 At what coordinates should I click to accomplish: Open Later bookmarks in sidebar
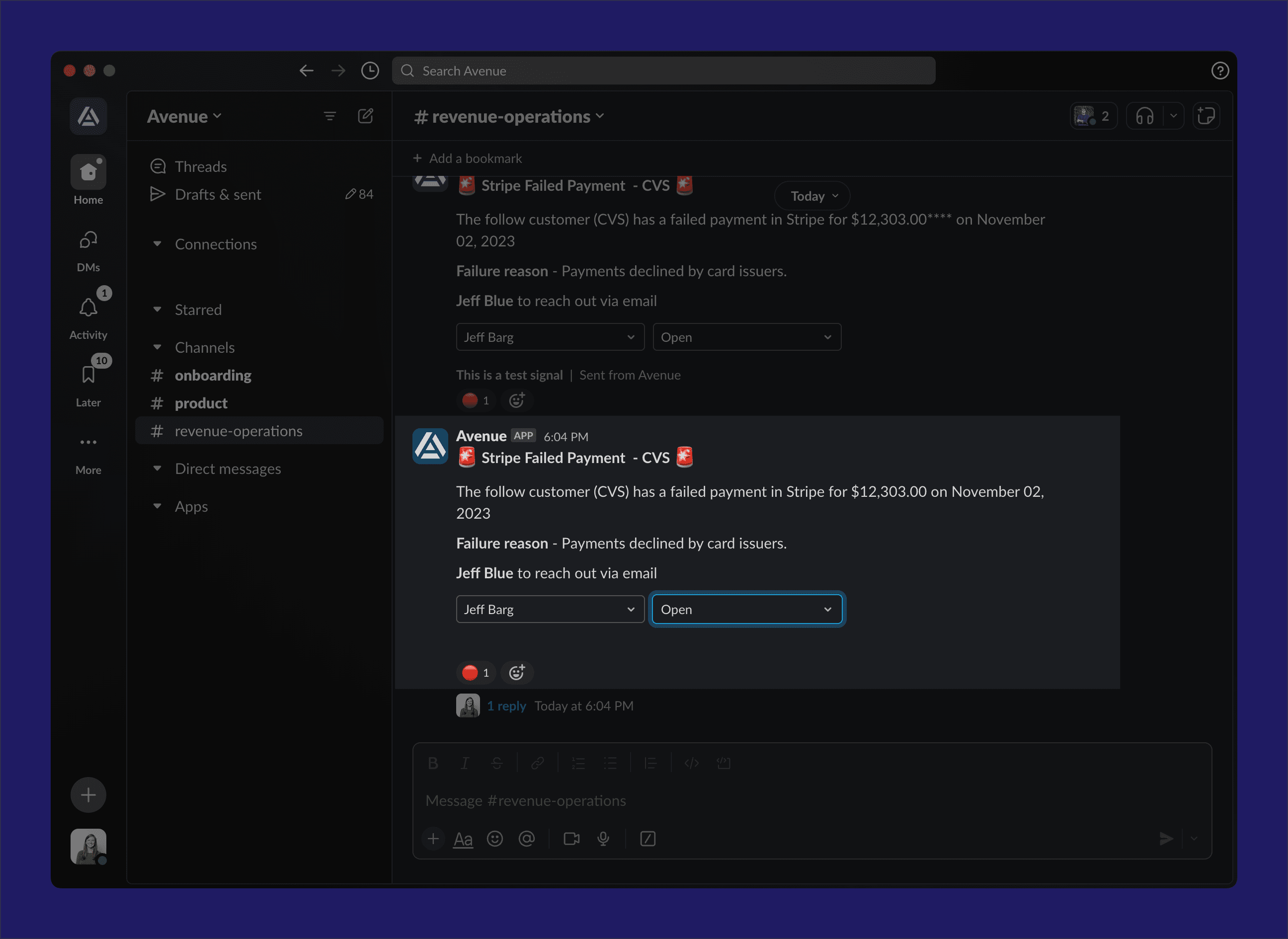(88, 376)
